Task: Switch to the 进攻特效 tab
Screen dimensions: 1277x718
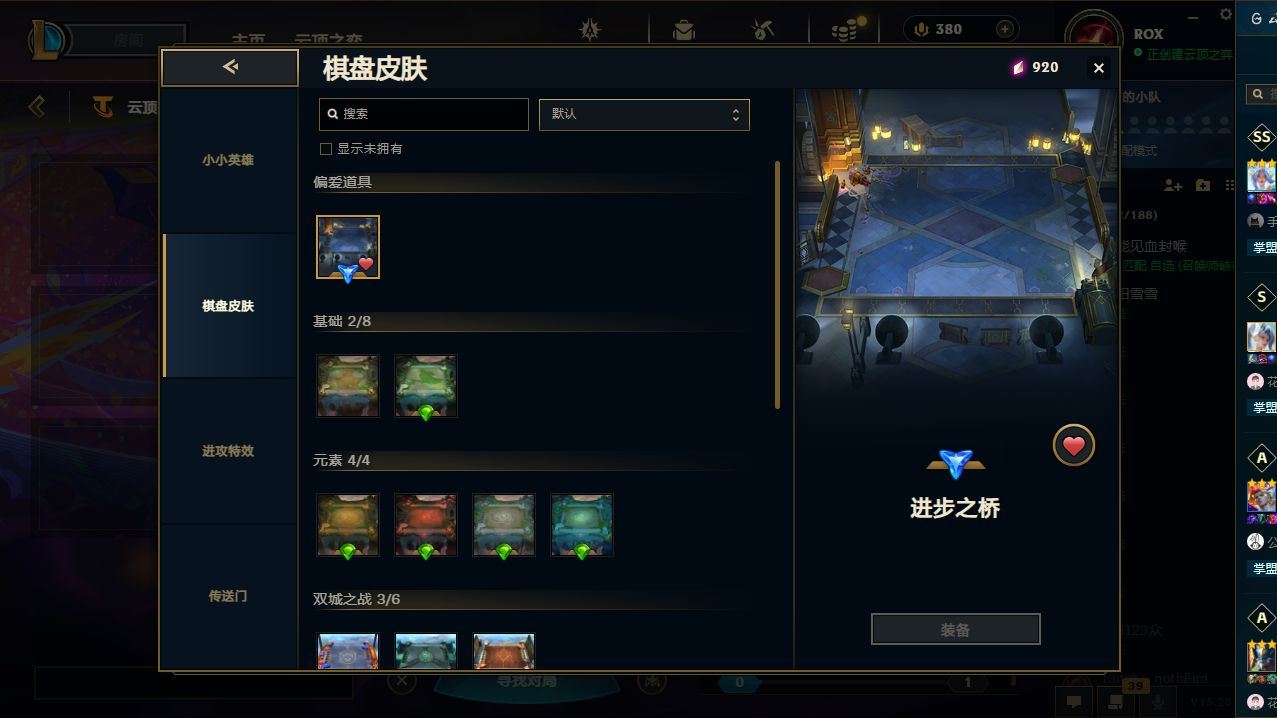Action: (x=228, y=451)
